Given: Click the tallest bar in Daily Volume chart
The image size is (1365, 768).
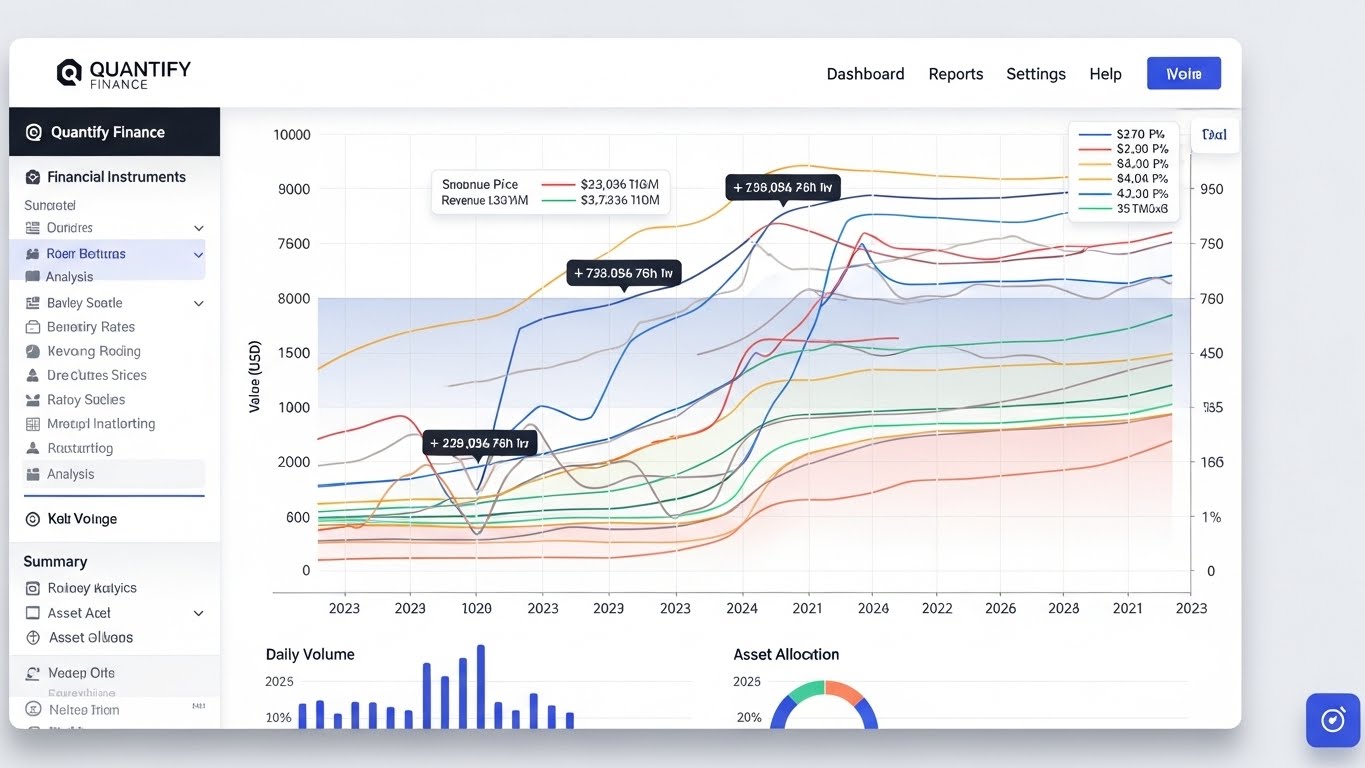Looking at the screenshot, I should [x=480, y=686].
